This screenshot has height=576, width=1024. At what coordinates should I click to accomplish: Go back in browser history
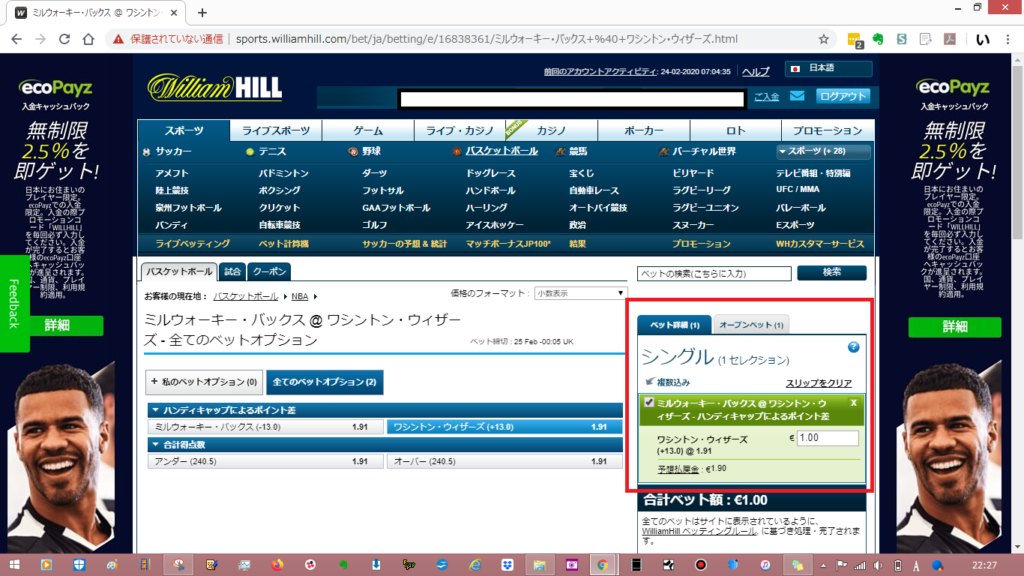pyautogui.click(x=16, y=39)
